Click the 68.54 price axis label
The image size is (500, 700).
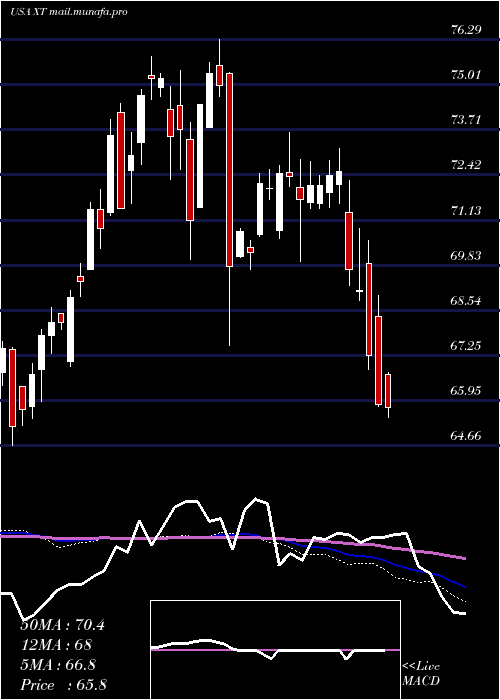(466, 300)
